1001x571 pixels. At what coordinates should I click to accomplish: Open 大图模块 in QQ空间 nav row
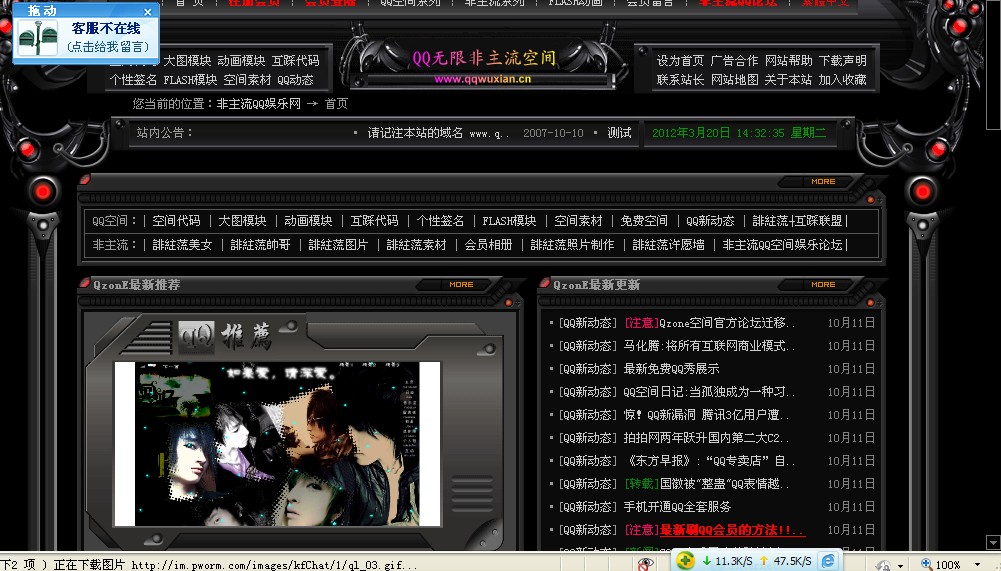(242, 220)
